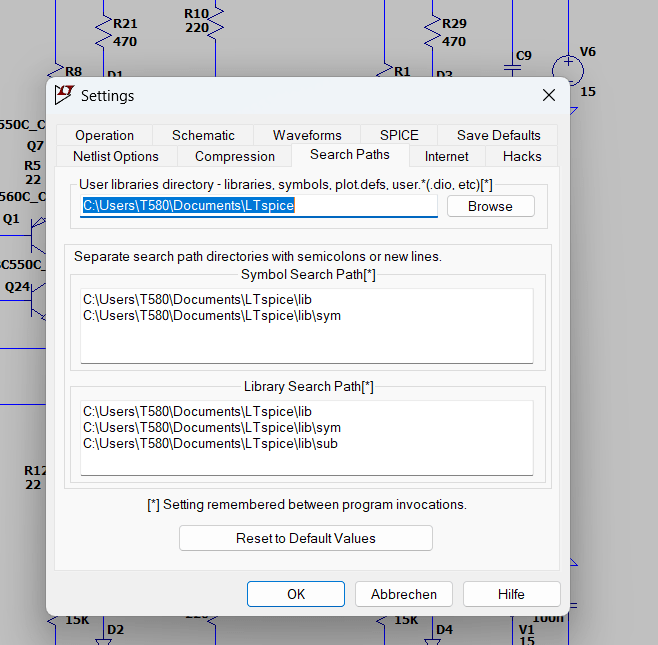Switch to the Operation tab

tap(104, 135)
